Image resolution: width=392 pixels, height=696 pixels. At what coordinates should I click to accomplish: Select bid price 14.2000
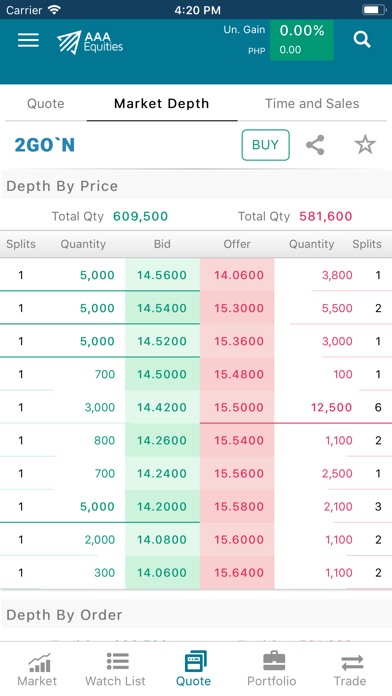point(162,506)
